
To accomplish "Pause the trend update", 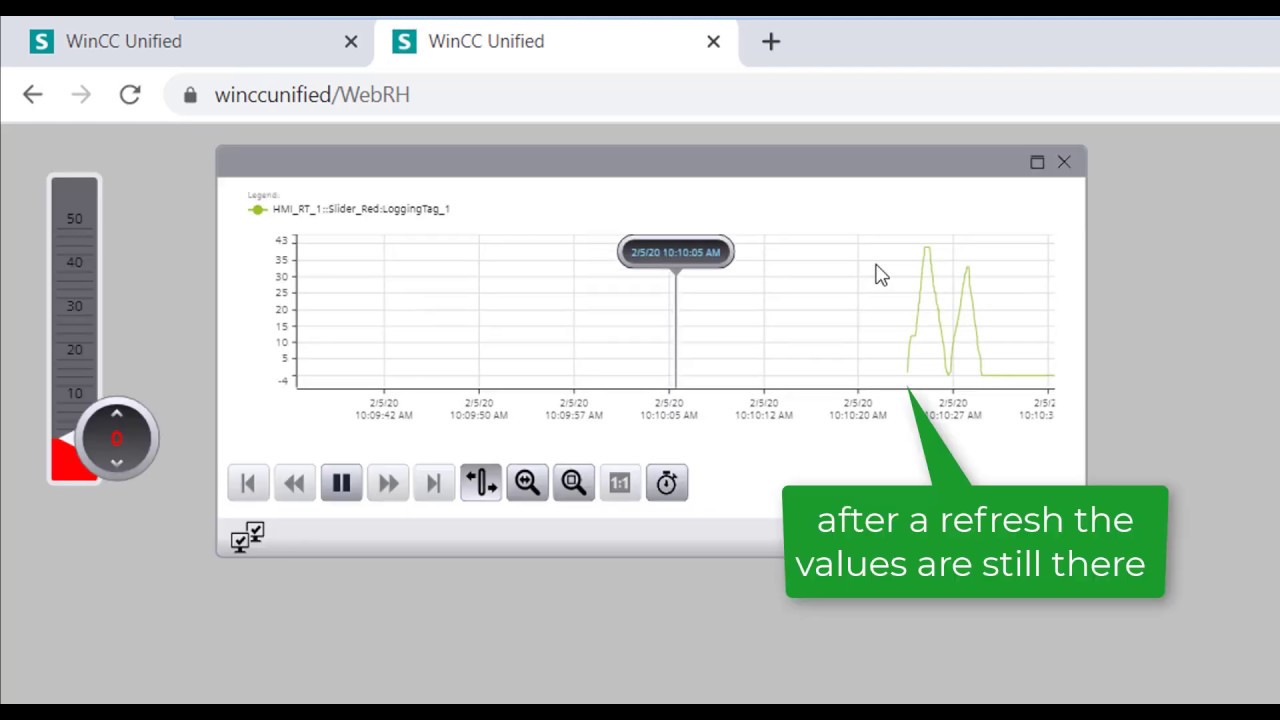I will pos(341,483).
